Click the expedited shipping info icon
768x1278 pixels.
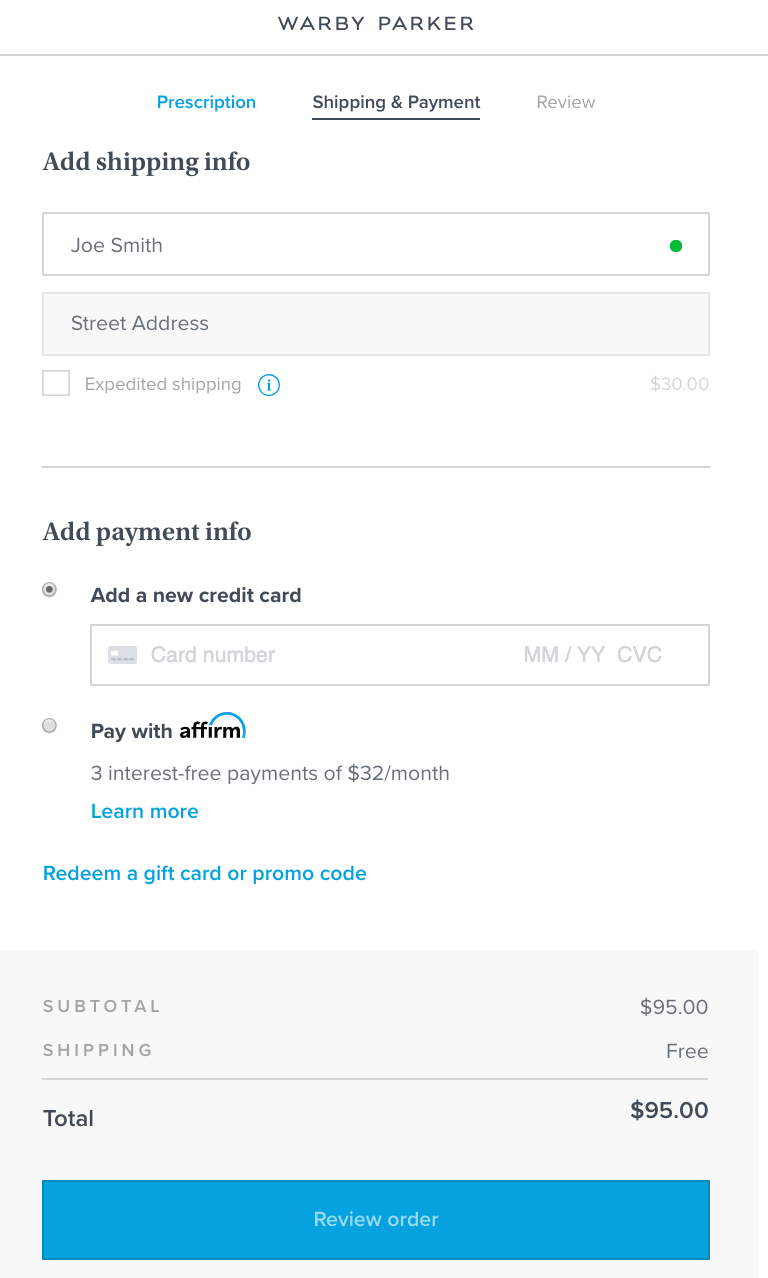coord(269,385)
